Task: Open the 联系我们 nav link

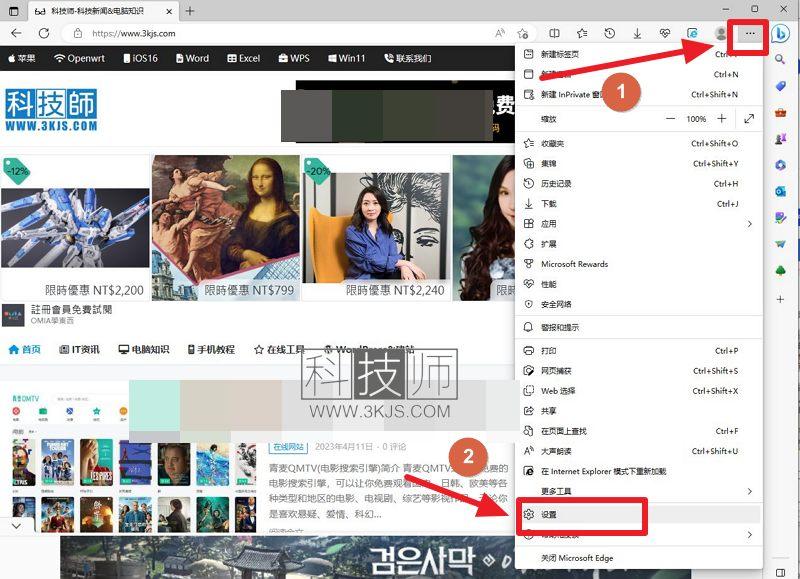Action: coord(408,58)
